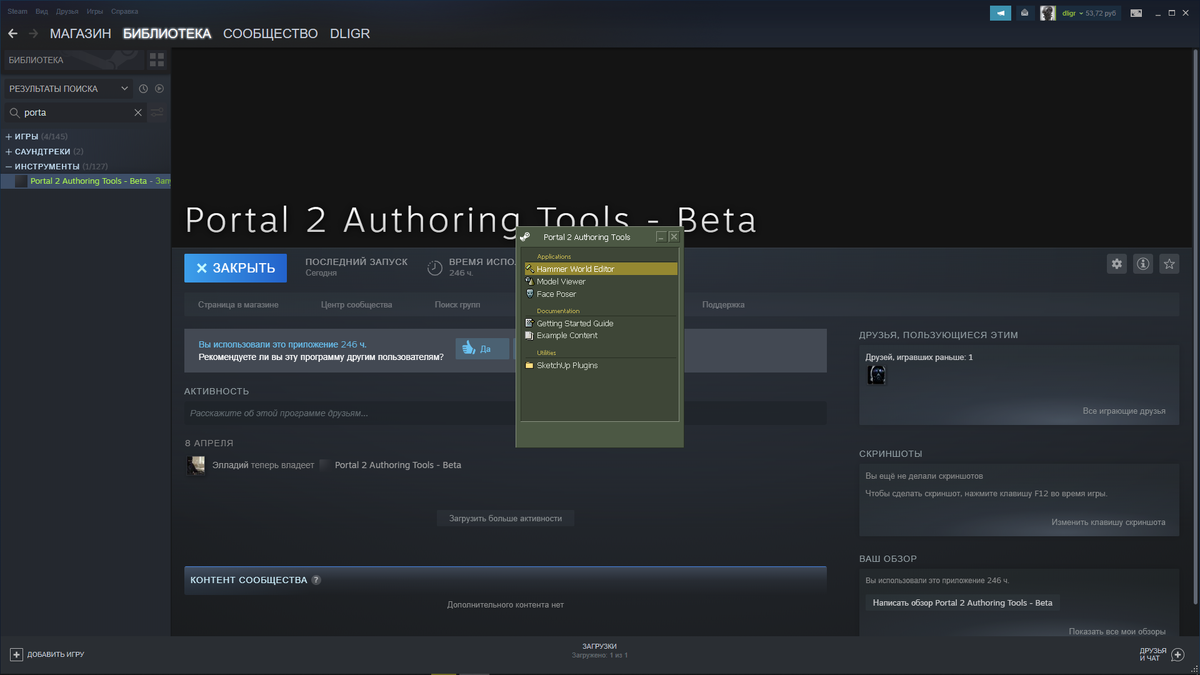Go to the 'Магазин' tab
This screenshot has height=675, width=1200.
tap(81, 33)
